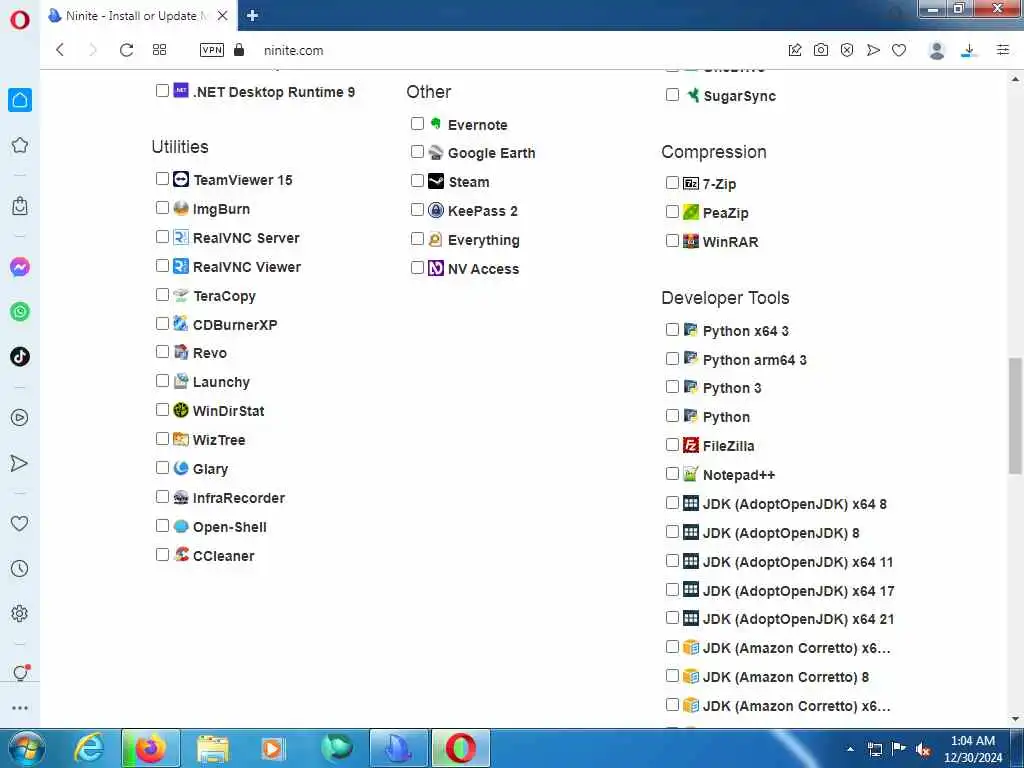Show hidden system tray icons
Image resolution: width=1024 pixels, height=768 pixels.
tap(850, 749)
